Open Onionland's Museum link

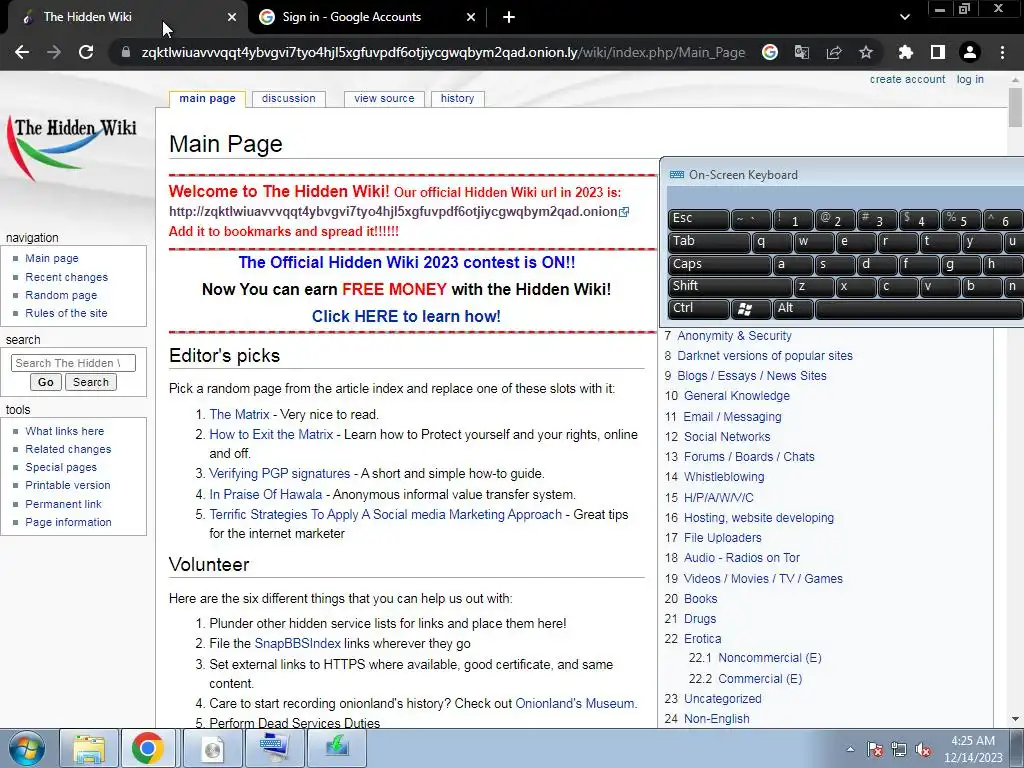click(x=575, y=703)
